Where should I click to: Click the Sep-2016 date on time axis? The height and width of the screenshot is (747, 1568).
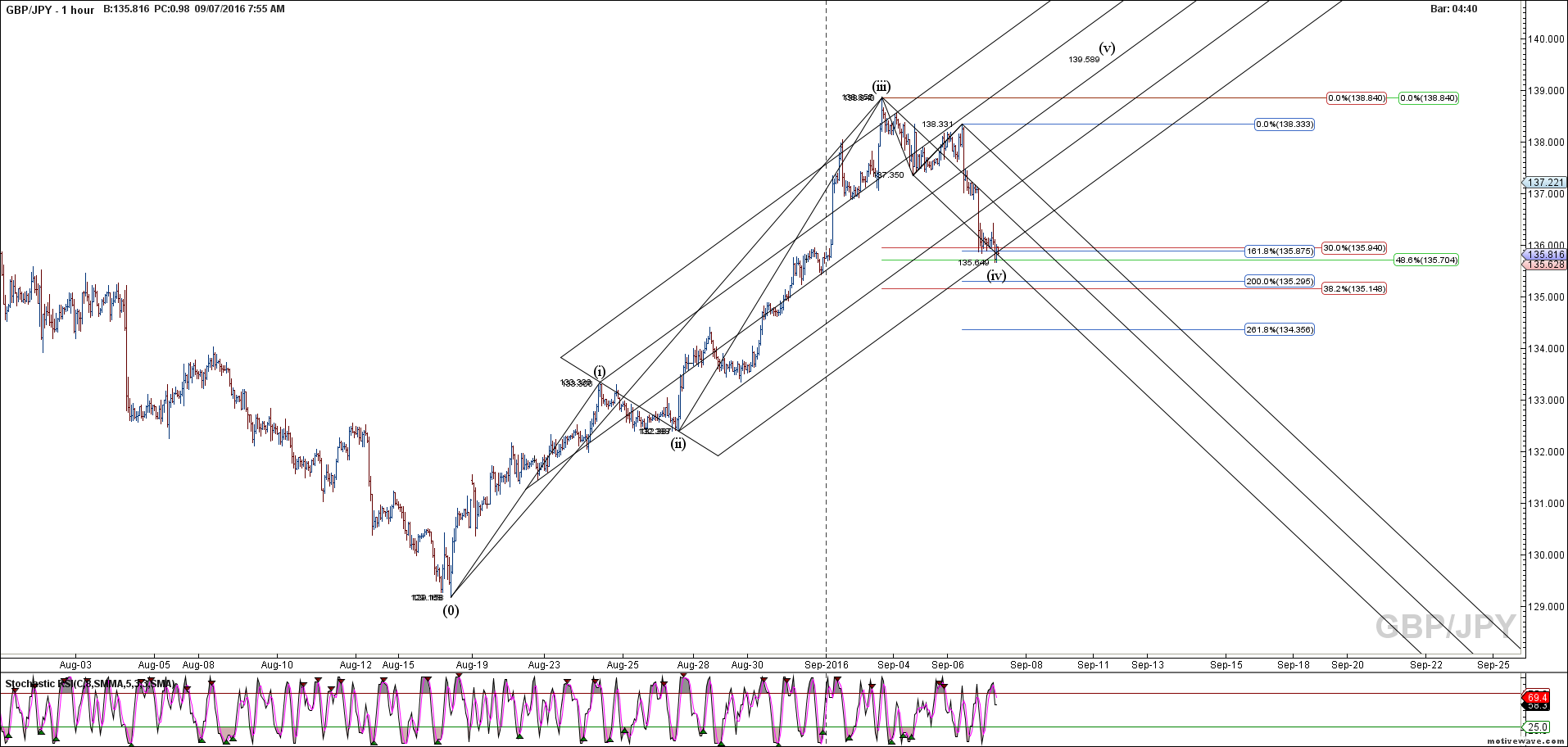(827, 665)
